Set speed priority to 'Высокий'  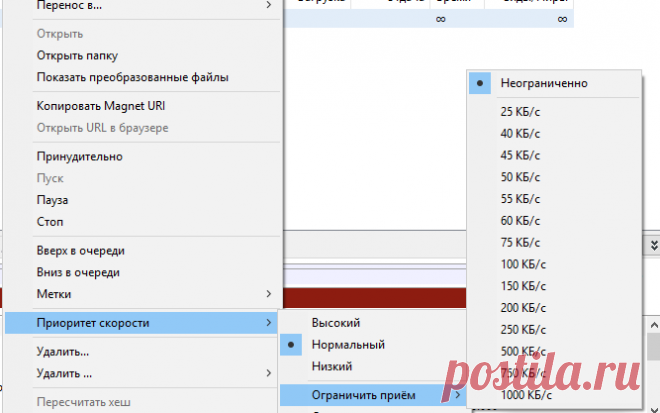point(373,323)
